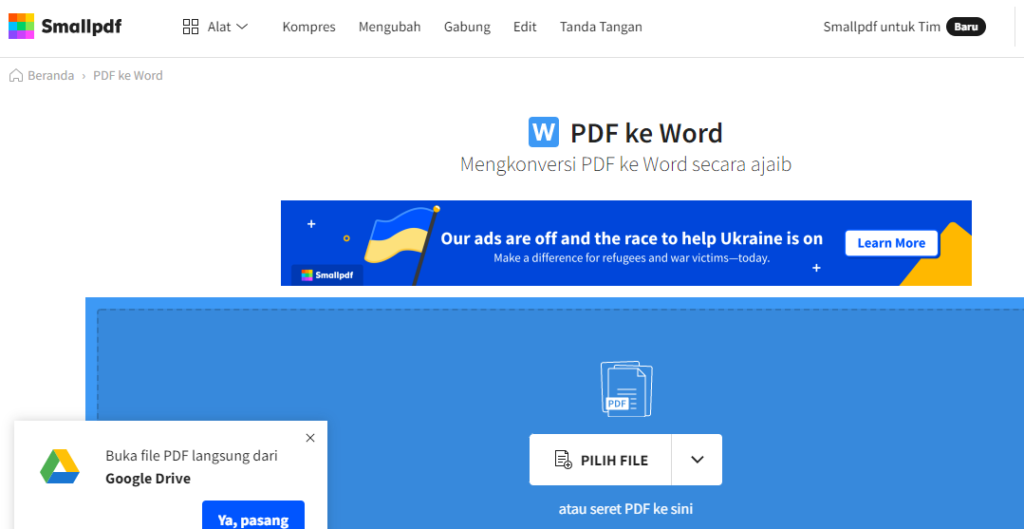Click the 'atau seret PDF ke sini' text
The height and width of the screenshot is (529, 1024).
pos(626,509)
